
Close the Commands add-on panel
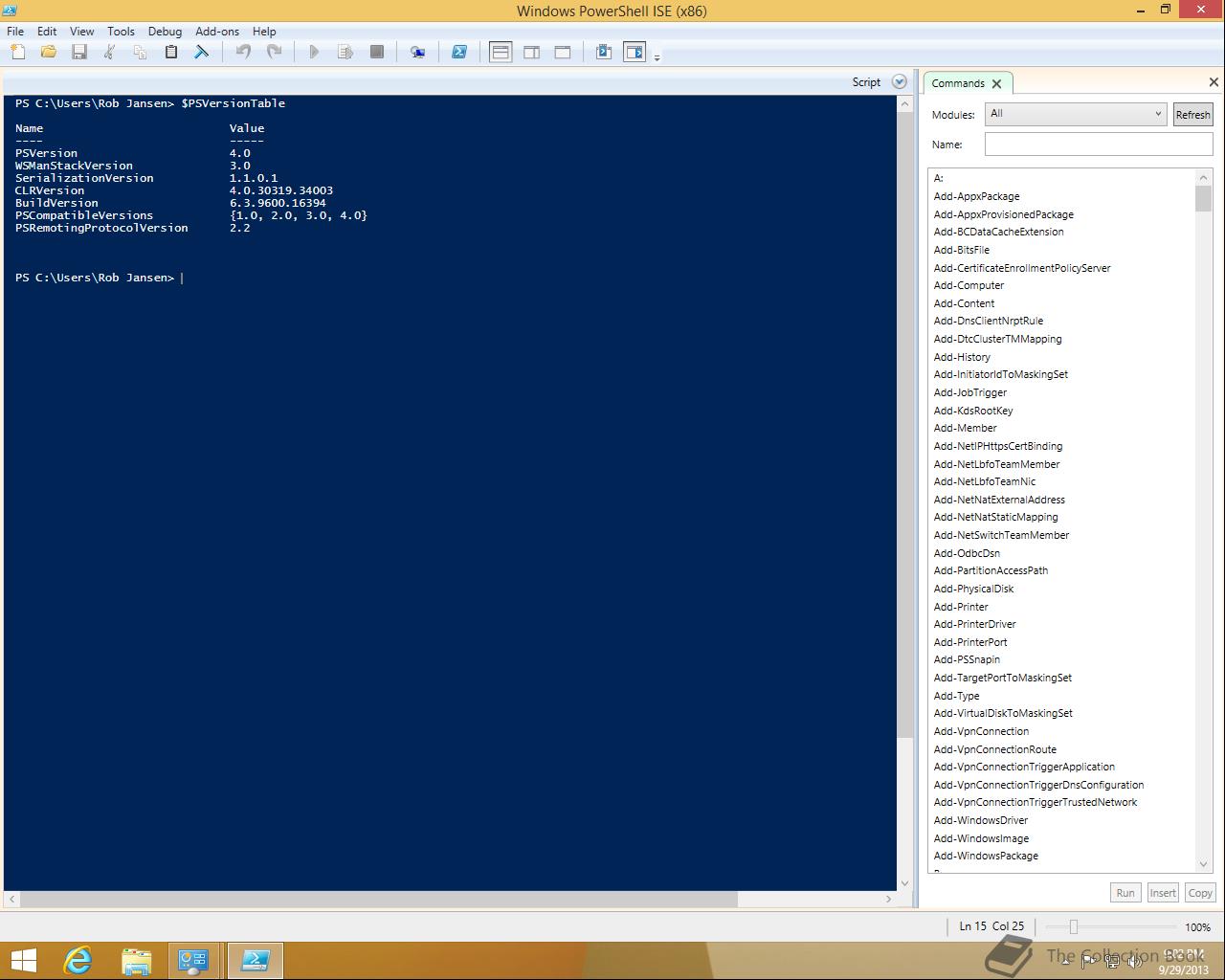[1214, 82]
